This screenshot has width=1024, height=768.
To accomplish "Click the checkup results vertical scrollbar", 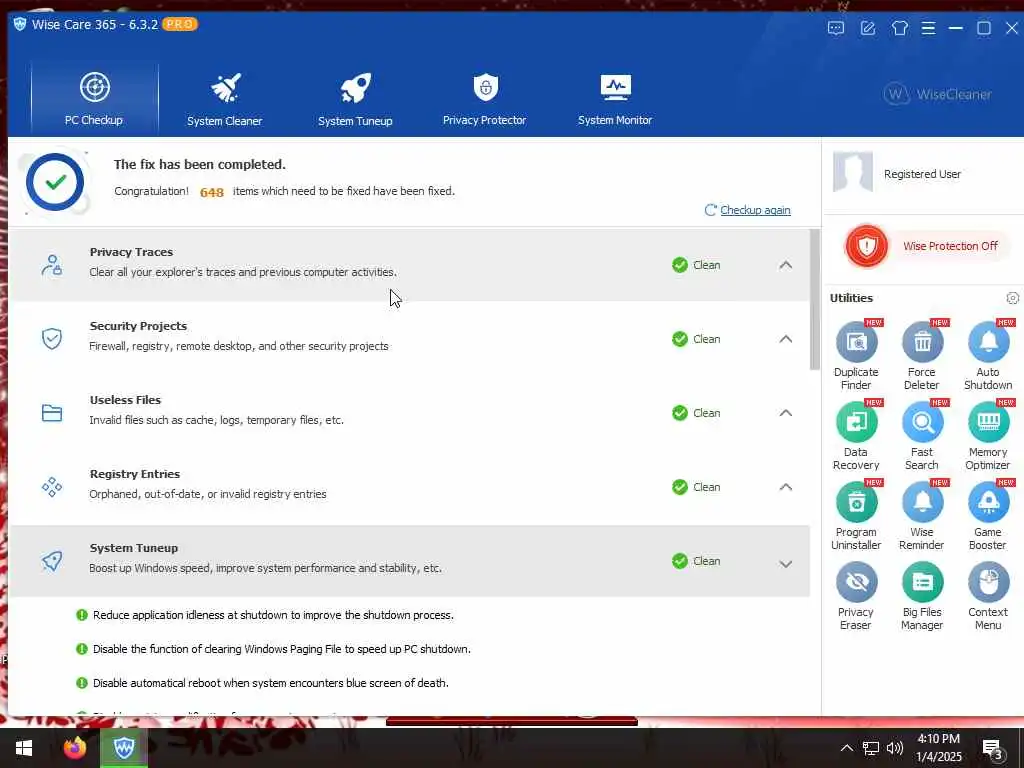I will (814, 299).
